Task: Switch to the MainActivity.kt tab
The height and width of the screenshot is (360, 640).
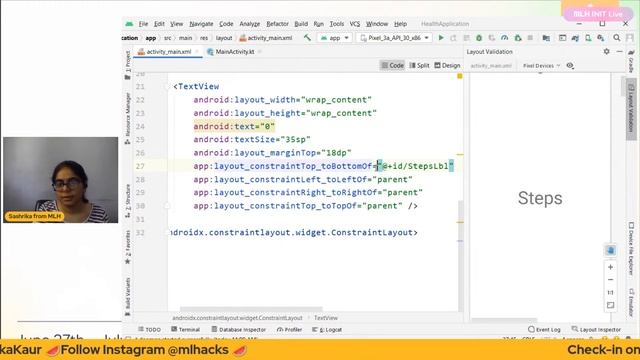Action: pos(235,52)
